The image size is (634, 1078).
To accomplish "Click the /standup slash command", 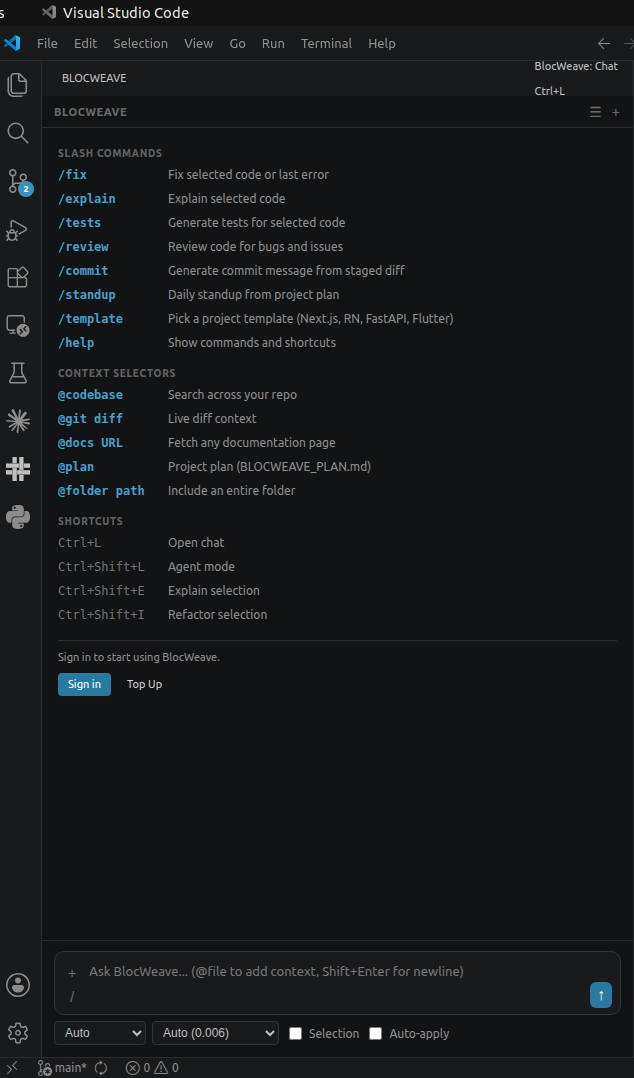I will click(87, 295).
